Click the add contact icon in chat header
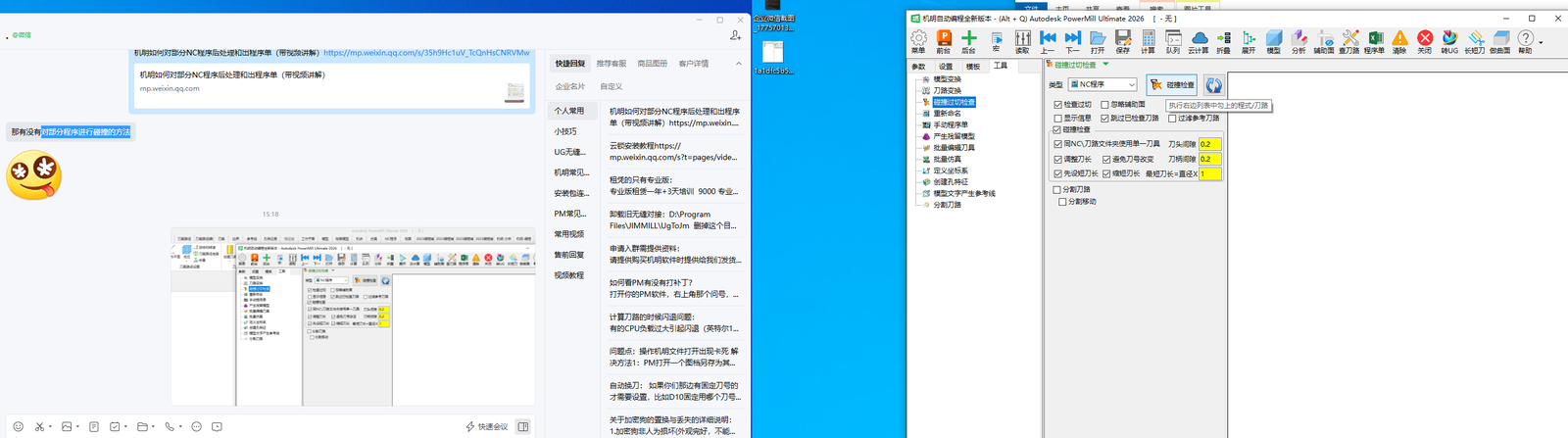Image resolution: width=1568 pixels, height=438 pixels. point(735,35)
